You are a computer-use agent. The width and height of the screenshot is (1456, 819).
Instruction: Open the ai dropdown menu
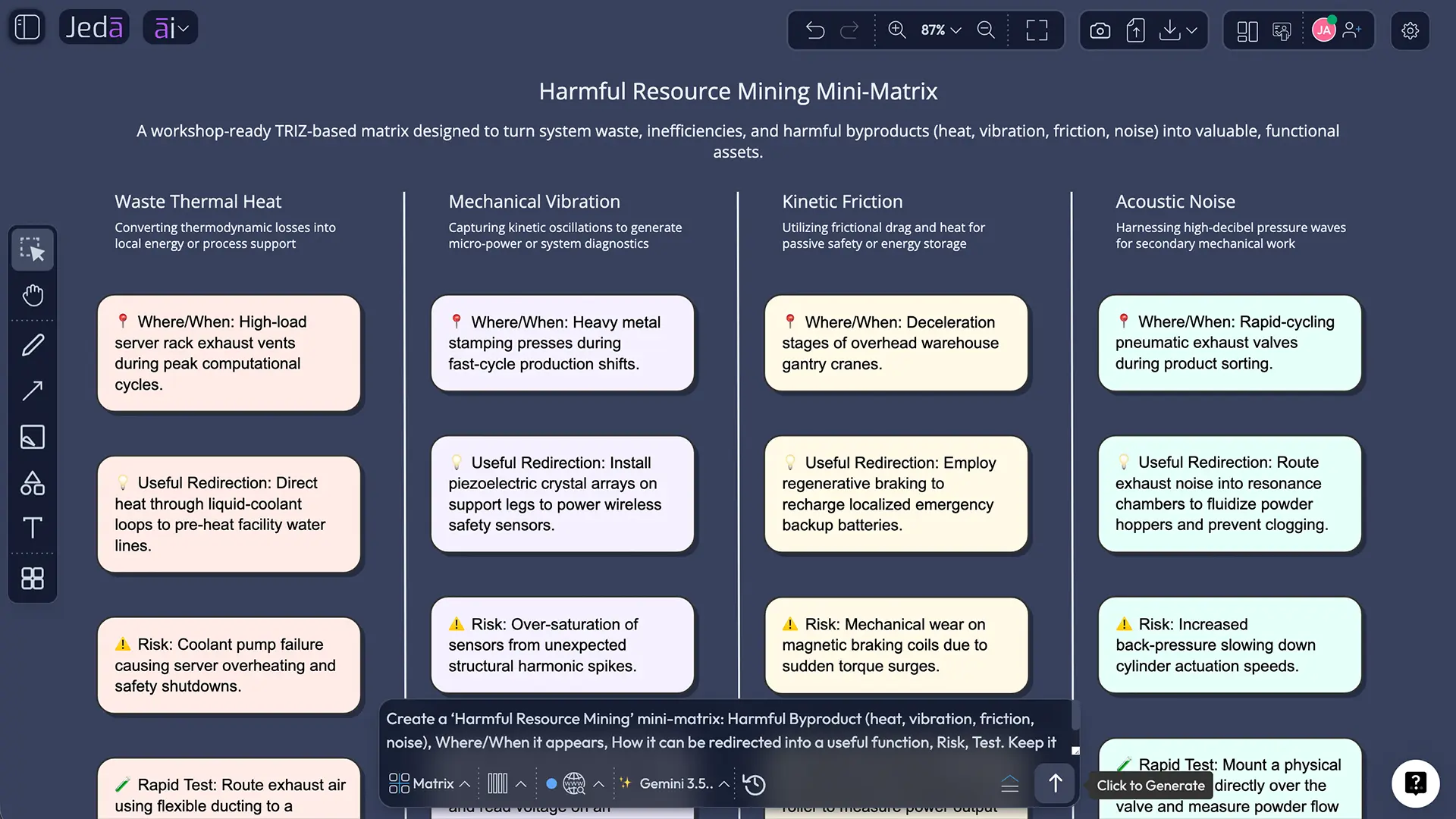[x=171, y=28]
